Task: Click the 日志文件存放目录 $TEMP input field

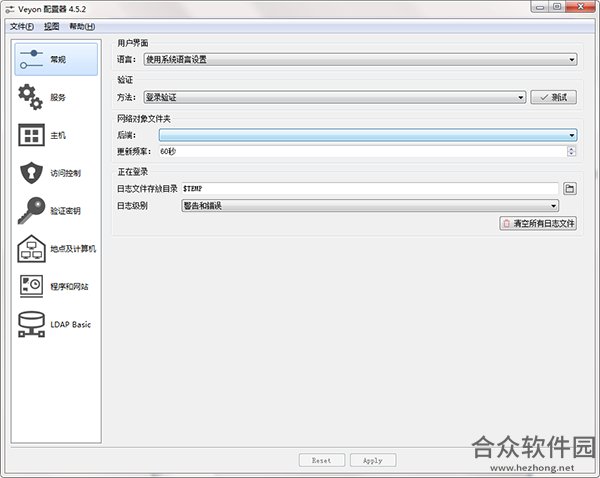Action: point(370,188)
